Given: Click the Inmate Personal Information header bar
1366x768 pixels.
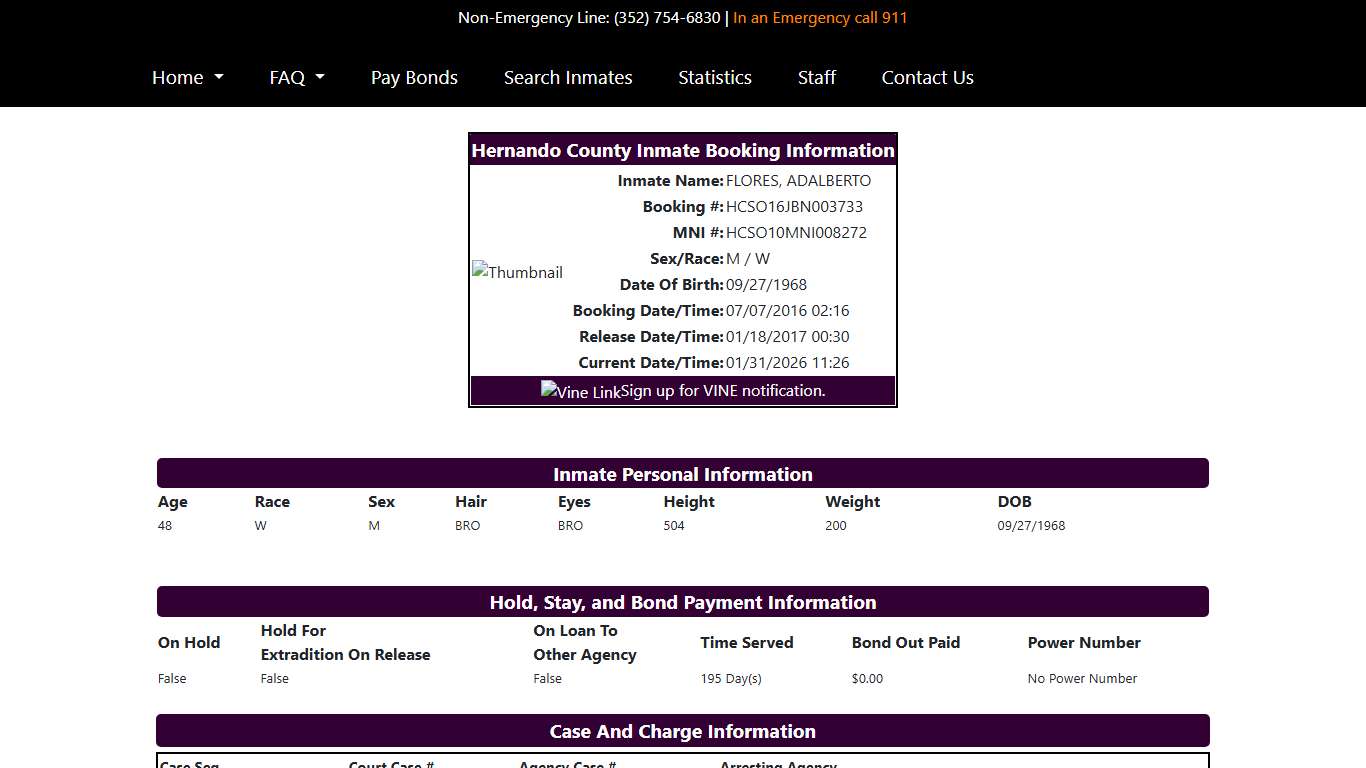Looking at the screenshot, I should click(x=683, y=473).
